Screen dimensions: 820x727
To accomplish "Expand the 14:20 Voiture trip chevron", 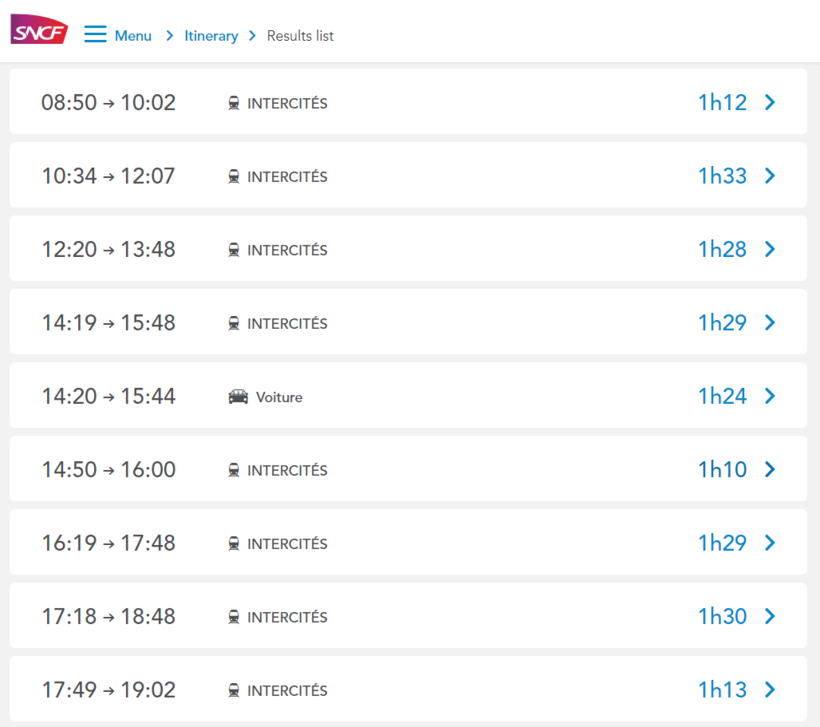I will pos(770,396).
